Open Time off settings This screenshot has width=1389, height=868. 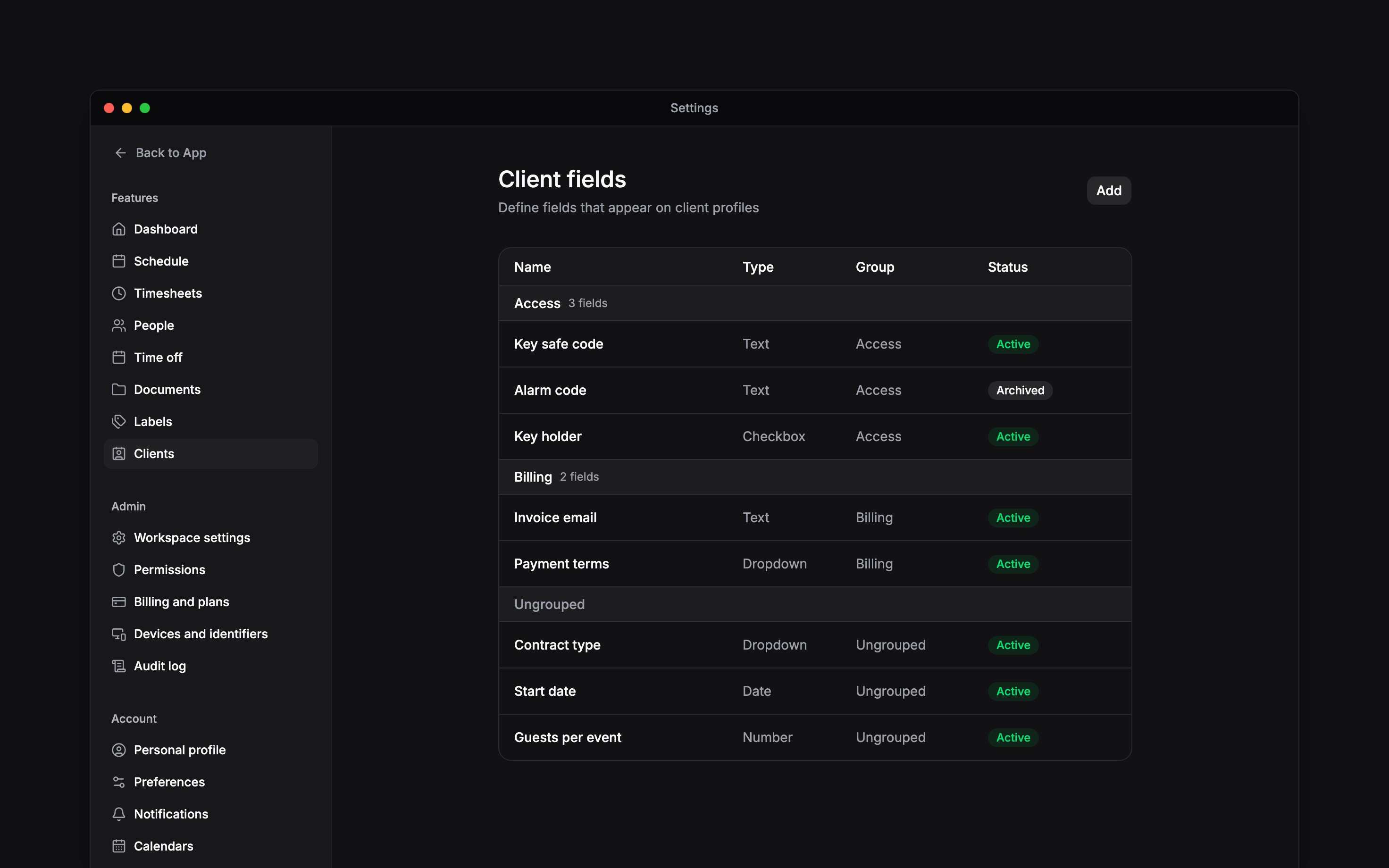tap(210, 358)
